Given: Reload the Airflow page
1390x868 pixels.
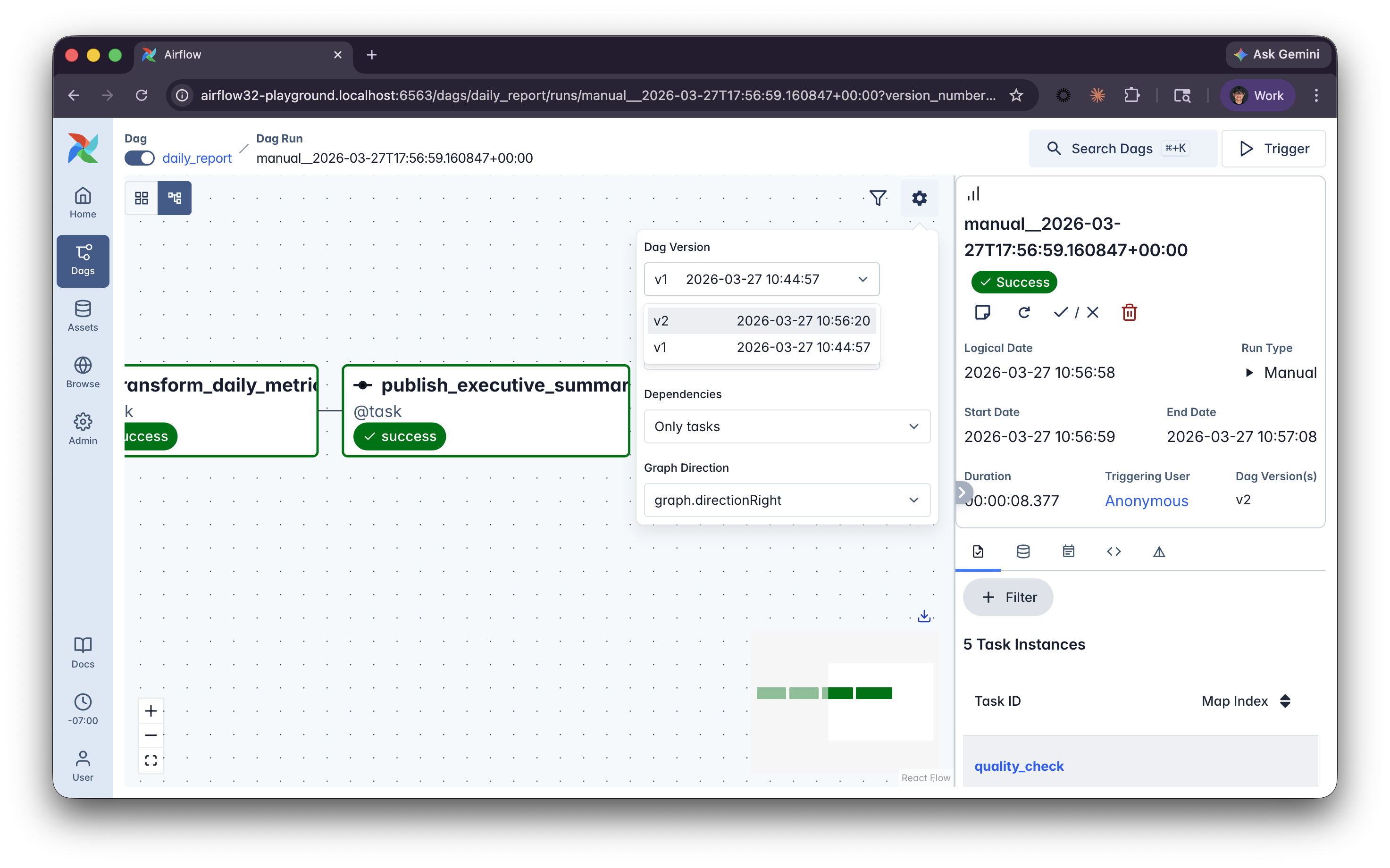Looking at the screenshot, I should click(141, 95).
